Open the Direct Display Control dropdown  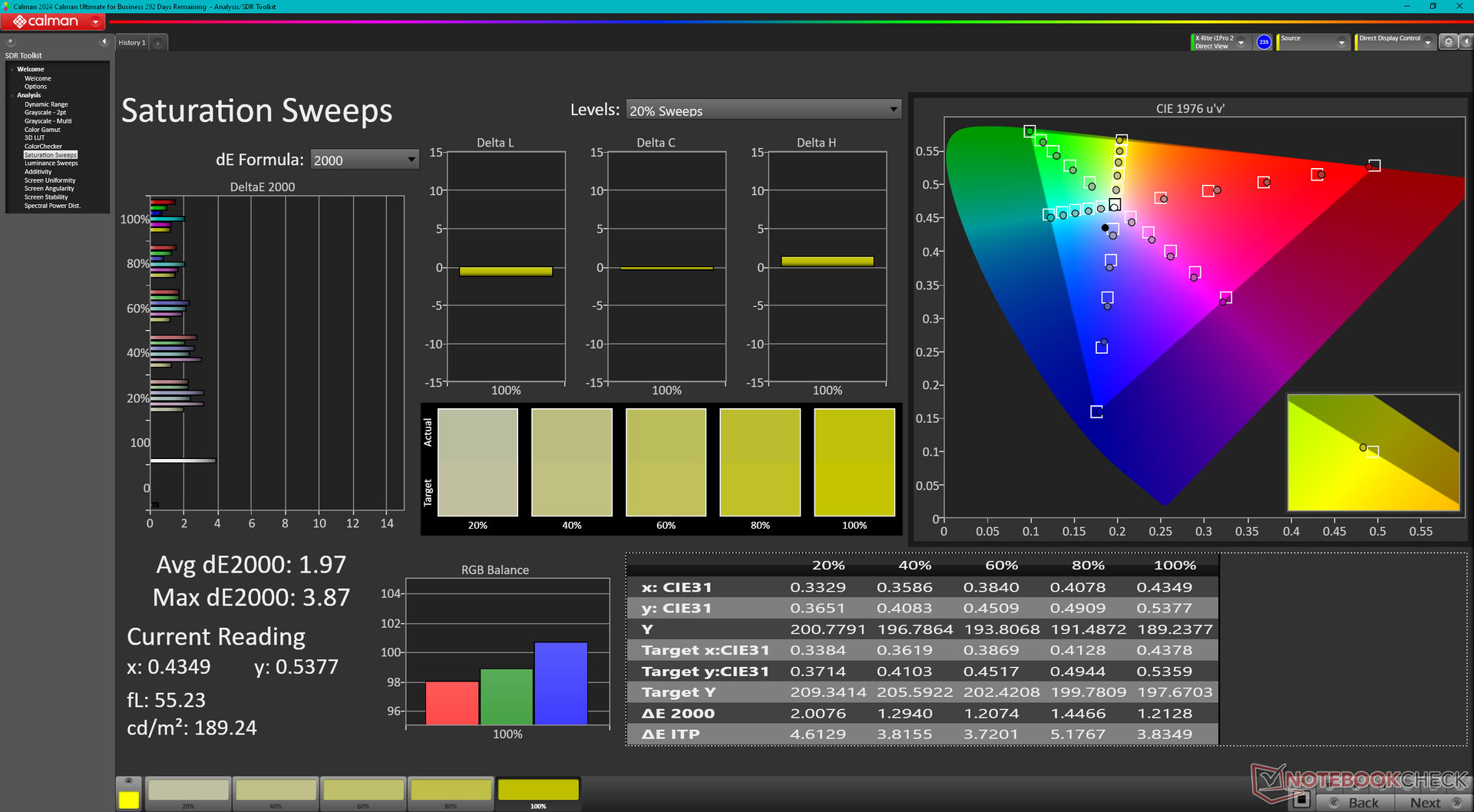(x=1427, y=42)
